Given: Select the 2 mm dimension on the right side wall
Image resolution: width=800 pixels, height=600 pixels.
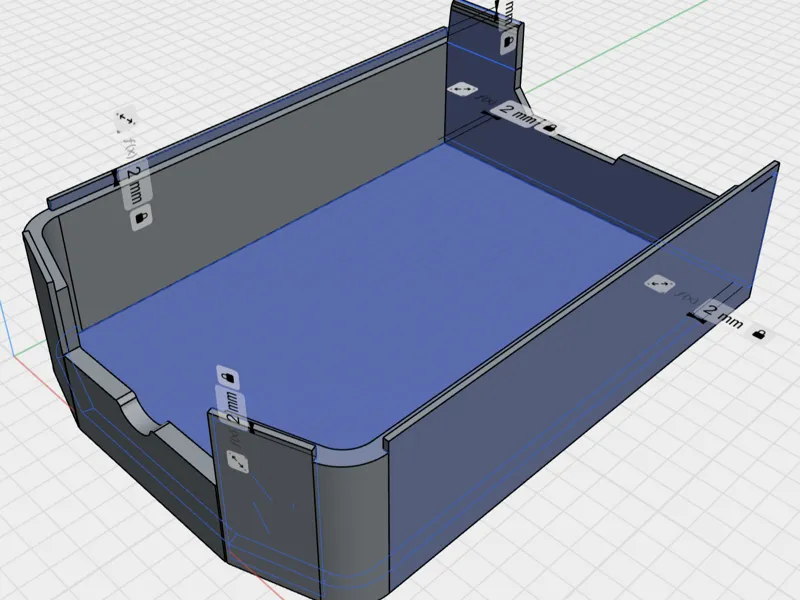Looking at the screenshot, I should coord(723,316).
